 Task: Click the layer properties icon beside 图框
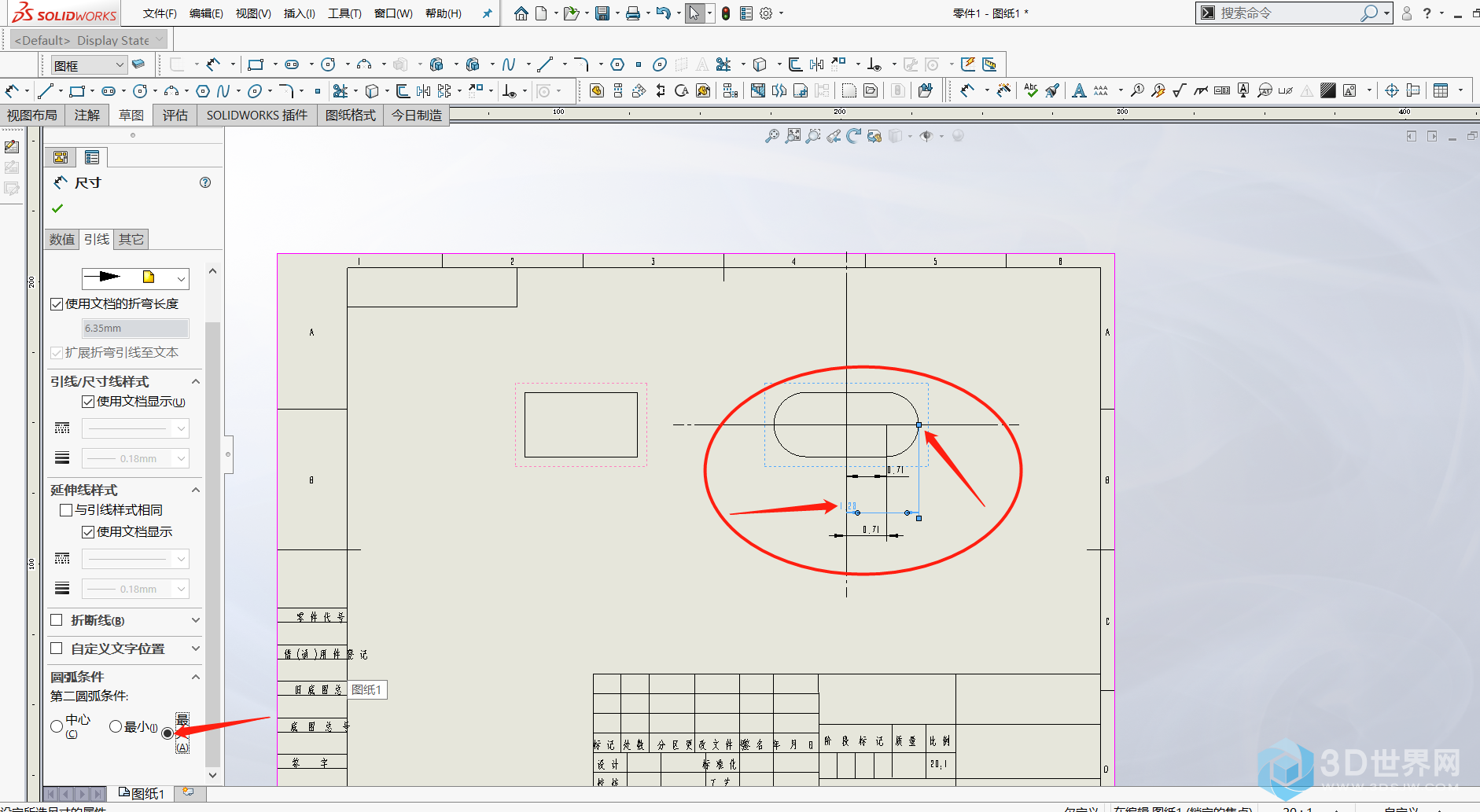(138, 64)
